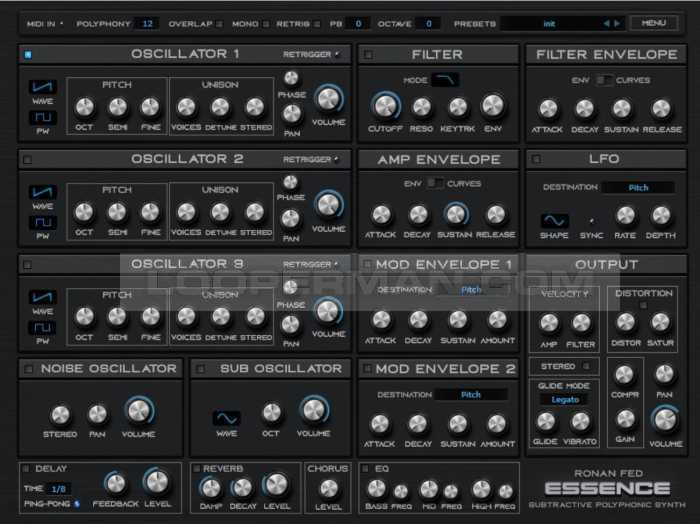Click the Sub Oscillator wave shape icon
Viewport: 700px width, 524px height.
226,417
